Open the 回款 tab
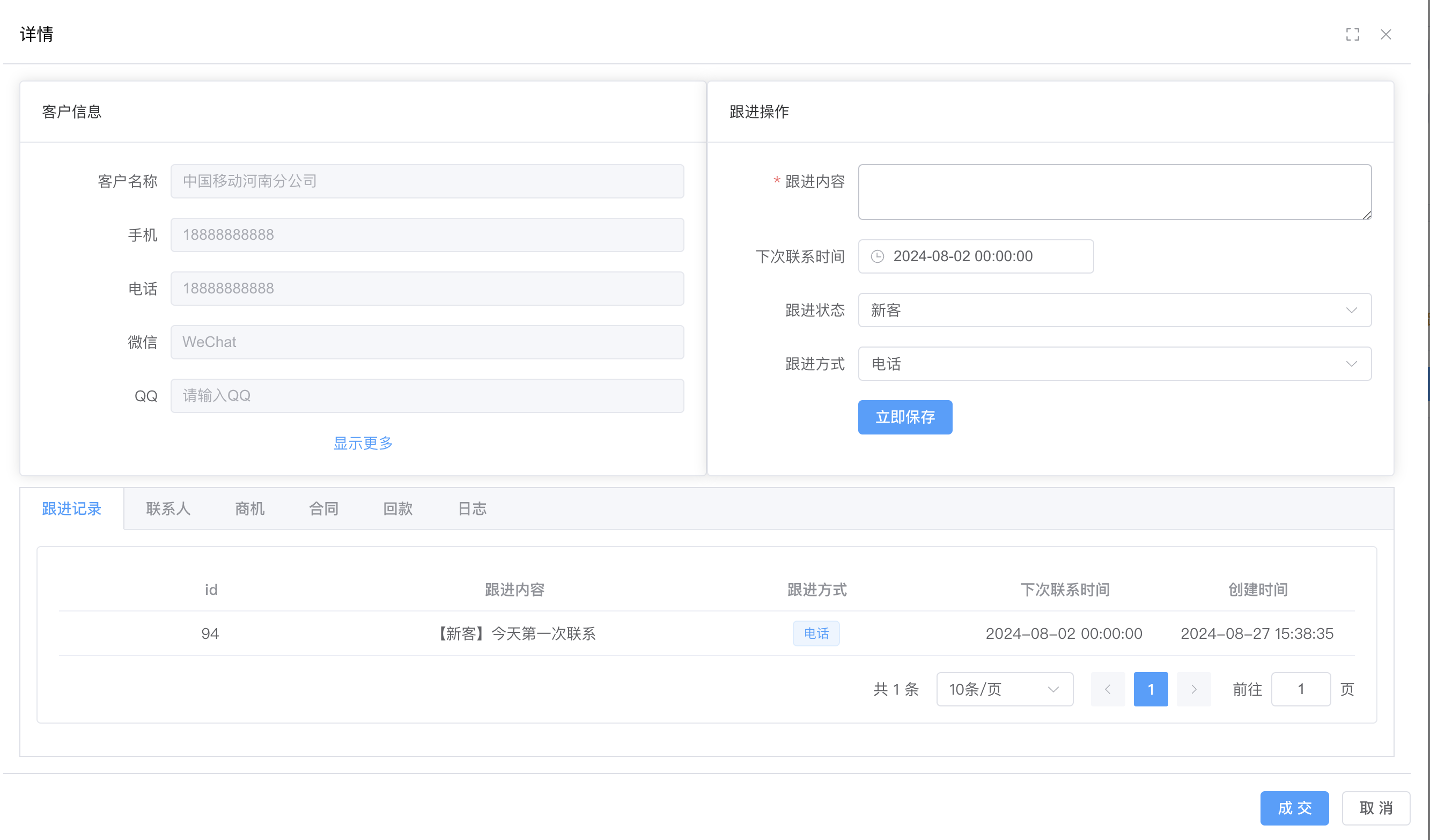The width and height of the screenshot is (1430, 840). pyautogui.click(x=398, y=509)
